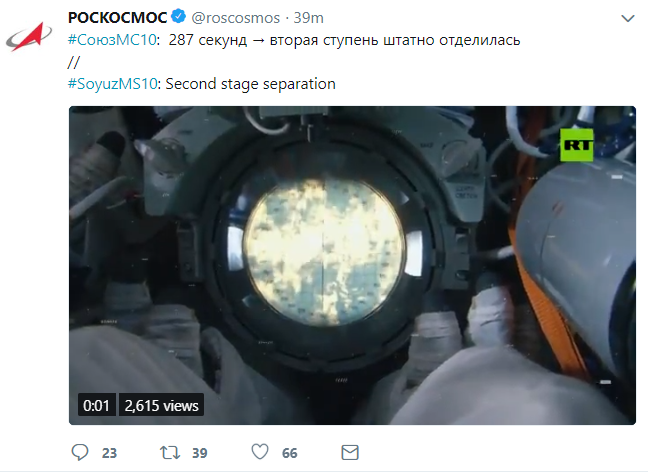Click the 23 replies count
The height and width of the screenshot is (475, 648).
(110, 453)
